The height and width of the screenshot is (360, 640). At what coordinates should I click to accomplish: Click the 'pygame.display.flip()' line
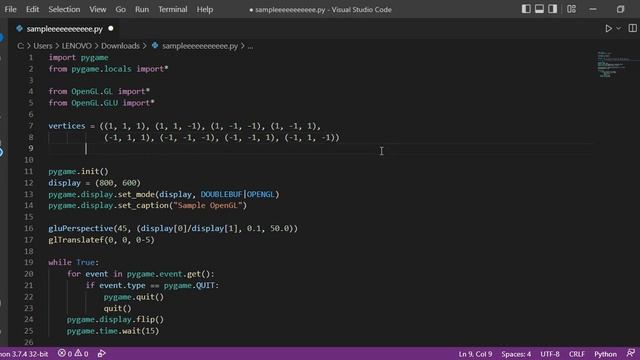point(115,320)
